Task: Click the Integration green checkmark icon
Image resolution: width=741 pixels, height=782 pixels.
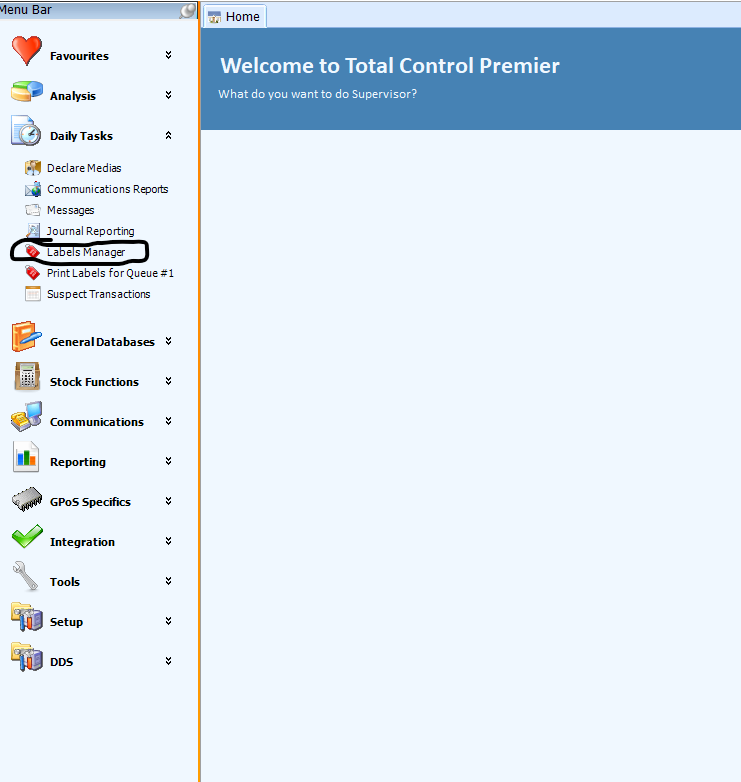Action: click(27, 537)
